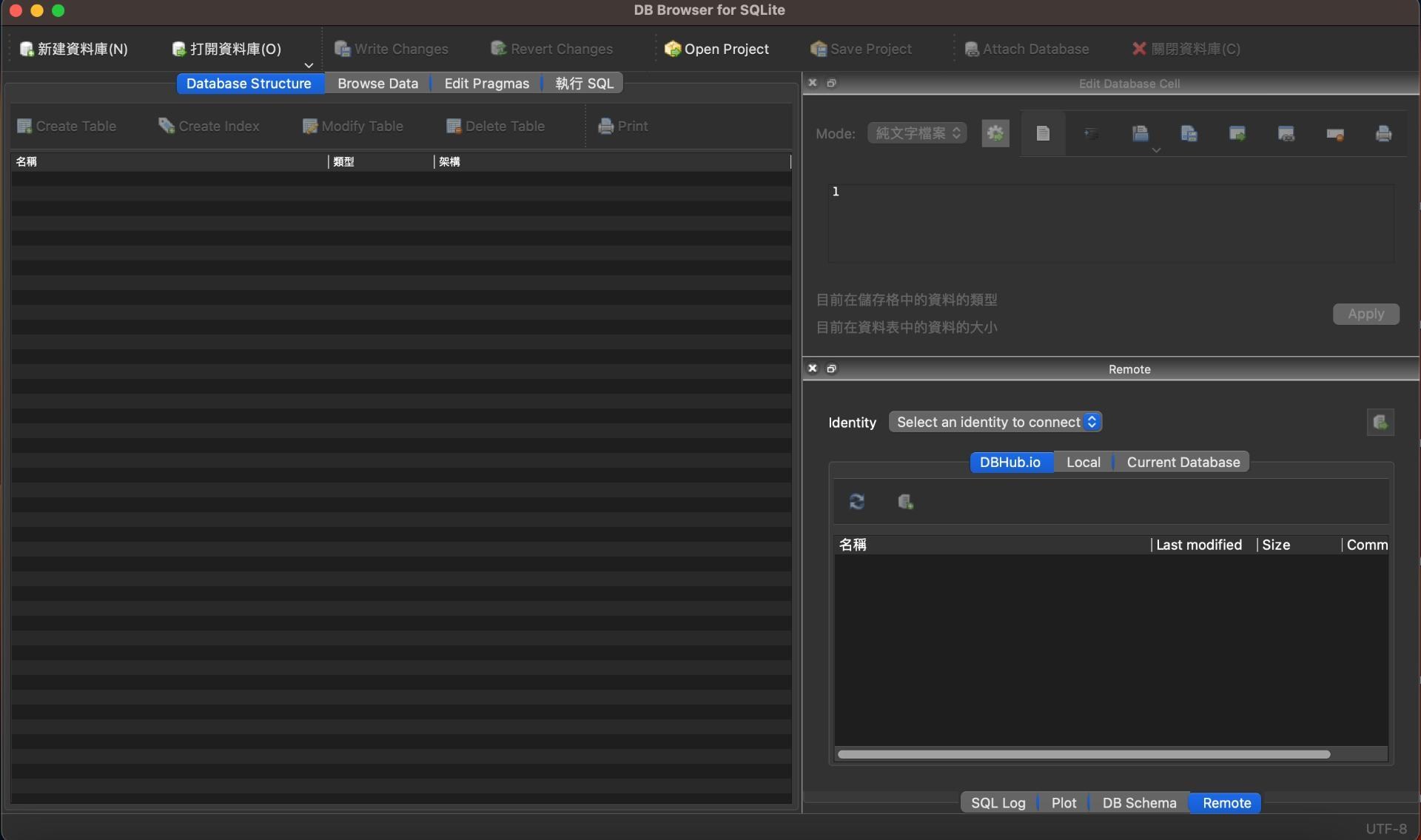Screen dimensions: 1421x840
Task: Click the Apply button
Action: click(x=1365, y=314)
